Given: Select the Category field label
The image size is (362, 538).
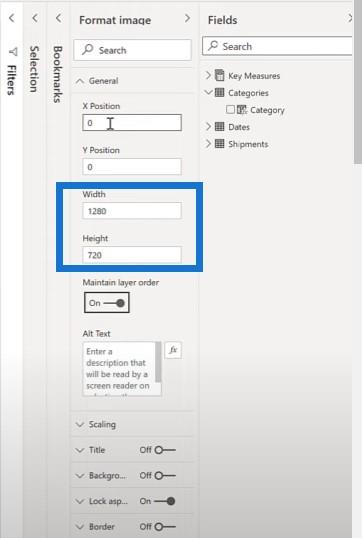Looking at the screenshot, I should click(267, 110).
